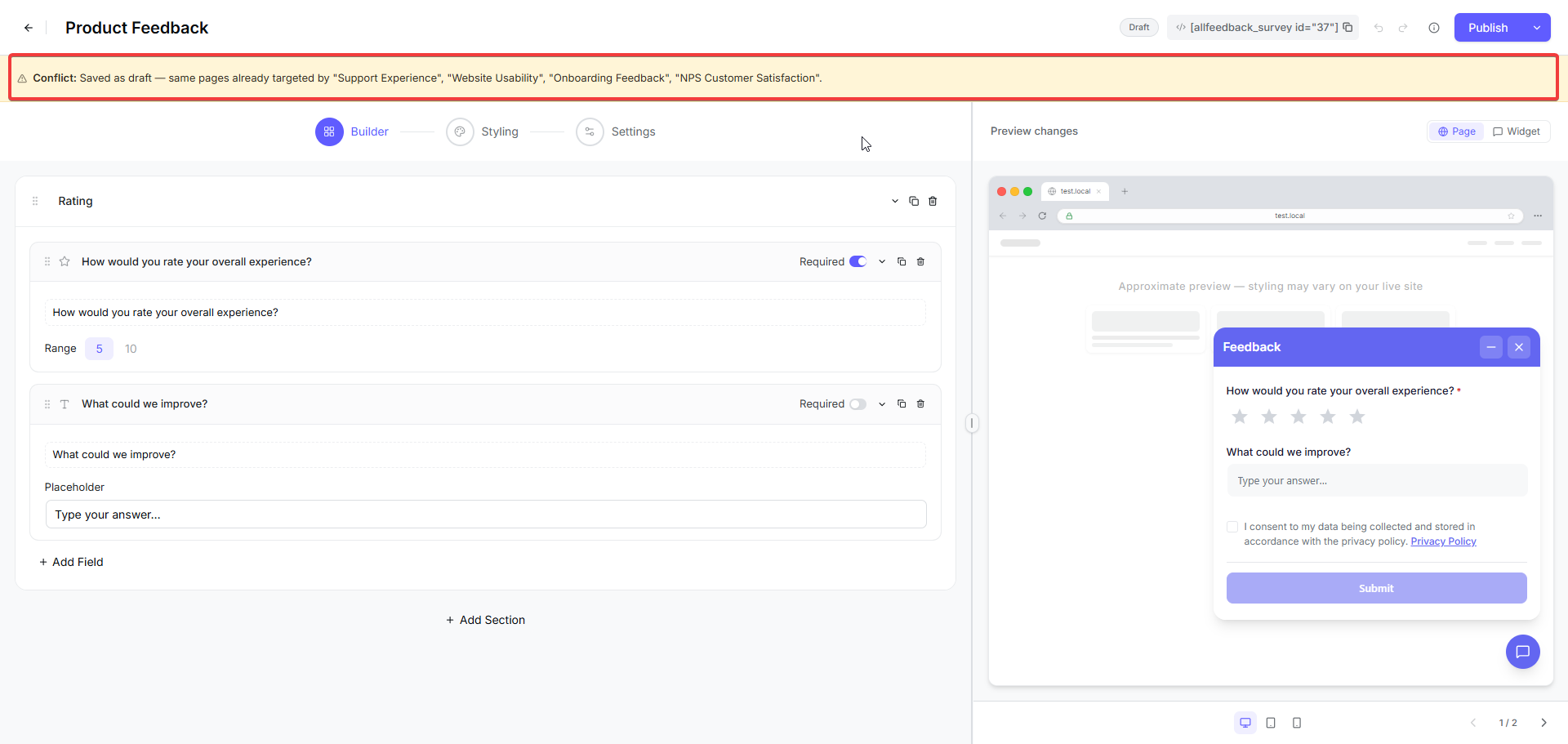Grab the Rating section drag handle
Image resolution: width=1568 pixels, height=744 pixels.
coord(35,201)
